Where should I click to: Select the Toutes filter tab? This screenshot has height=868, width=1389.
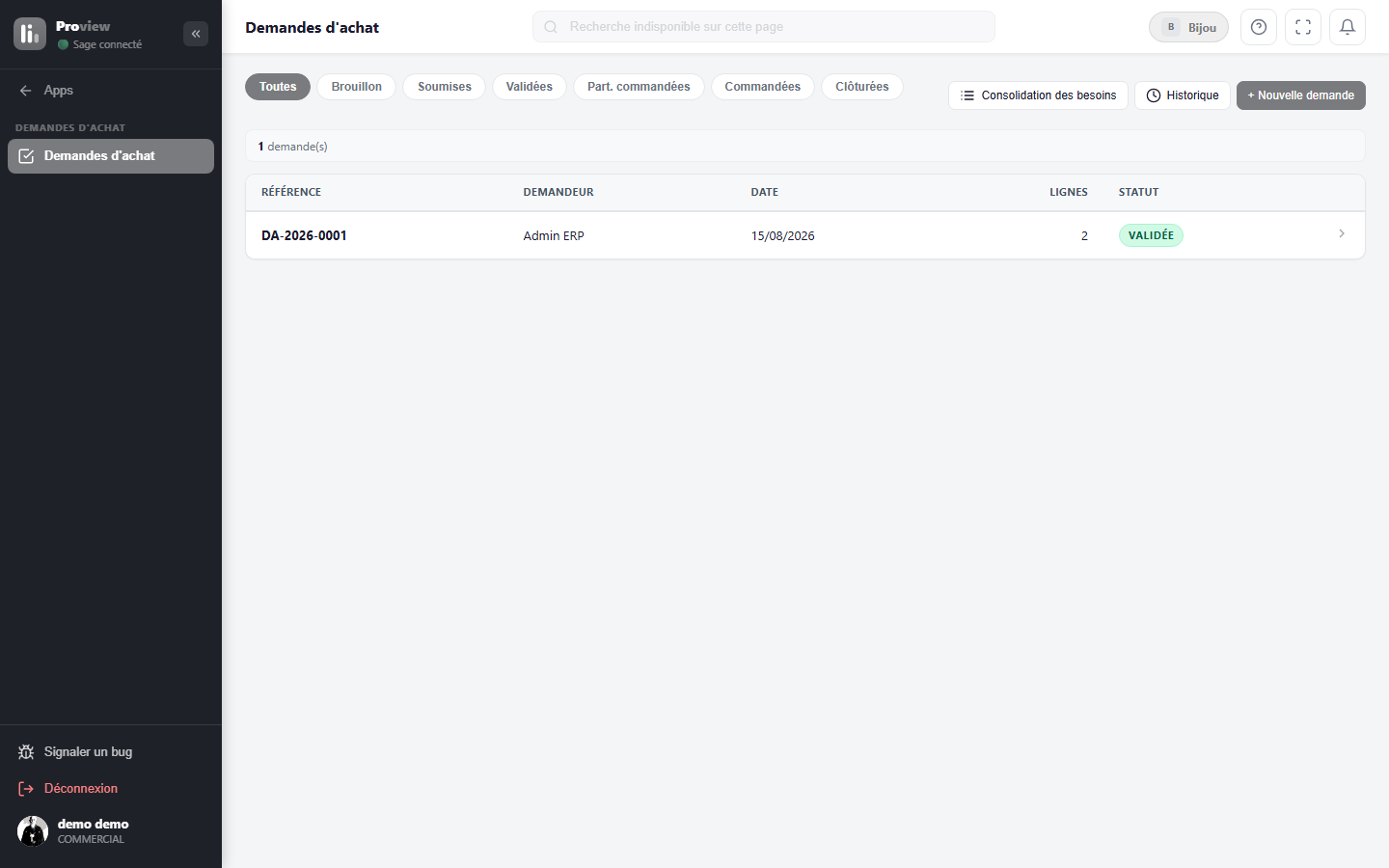pyautogui.click(x=278, y=87)
